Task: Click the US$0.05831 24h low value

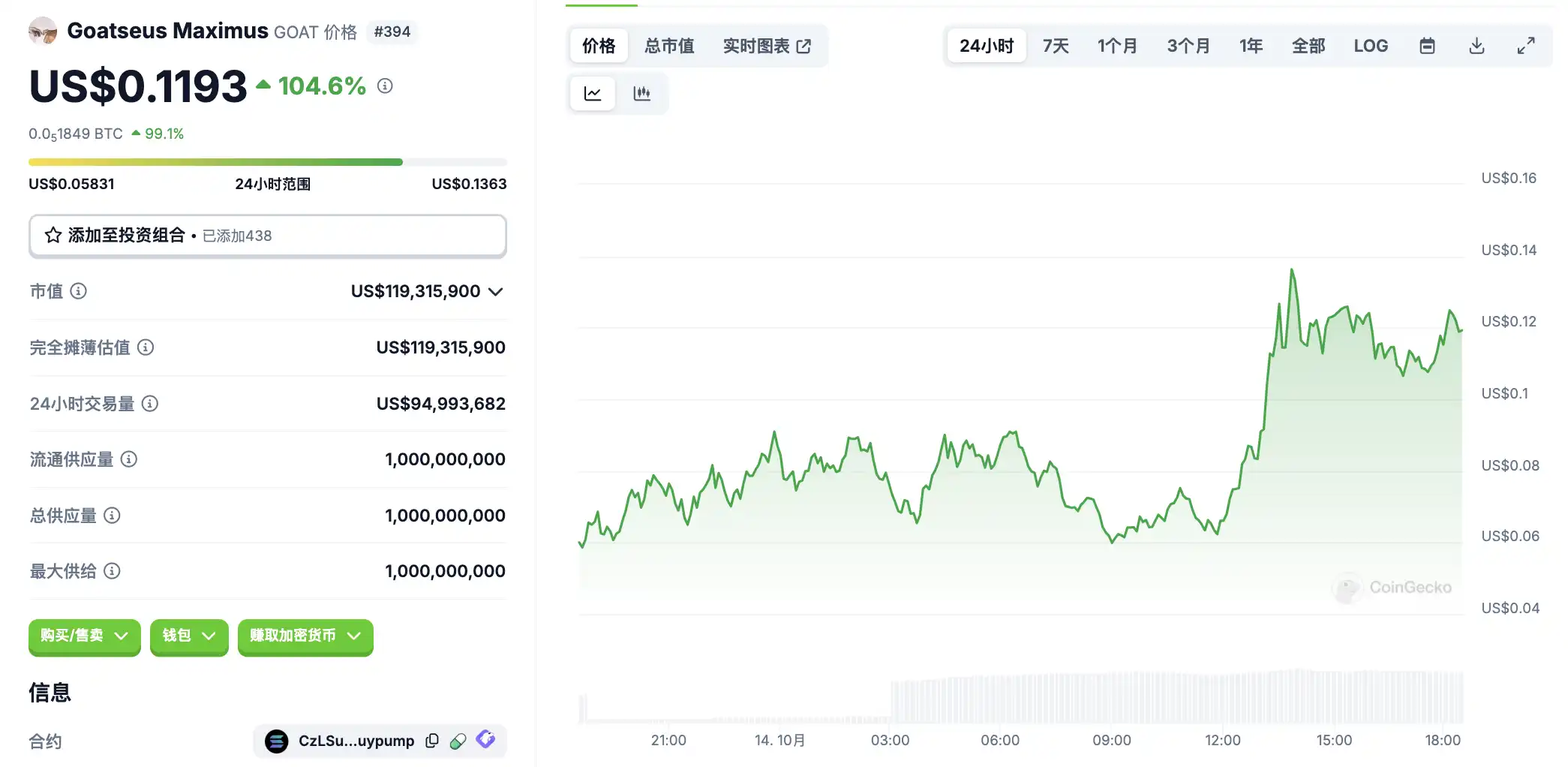Action: (x=71, y=184)
